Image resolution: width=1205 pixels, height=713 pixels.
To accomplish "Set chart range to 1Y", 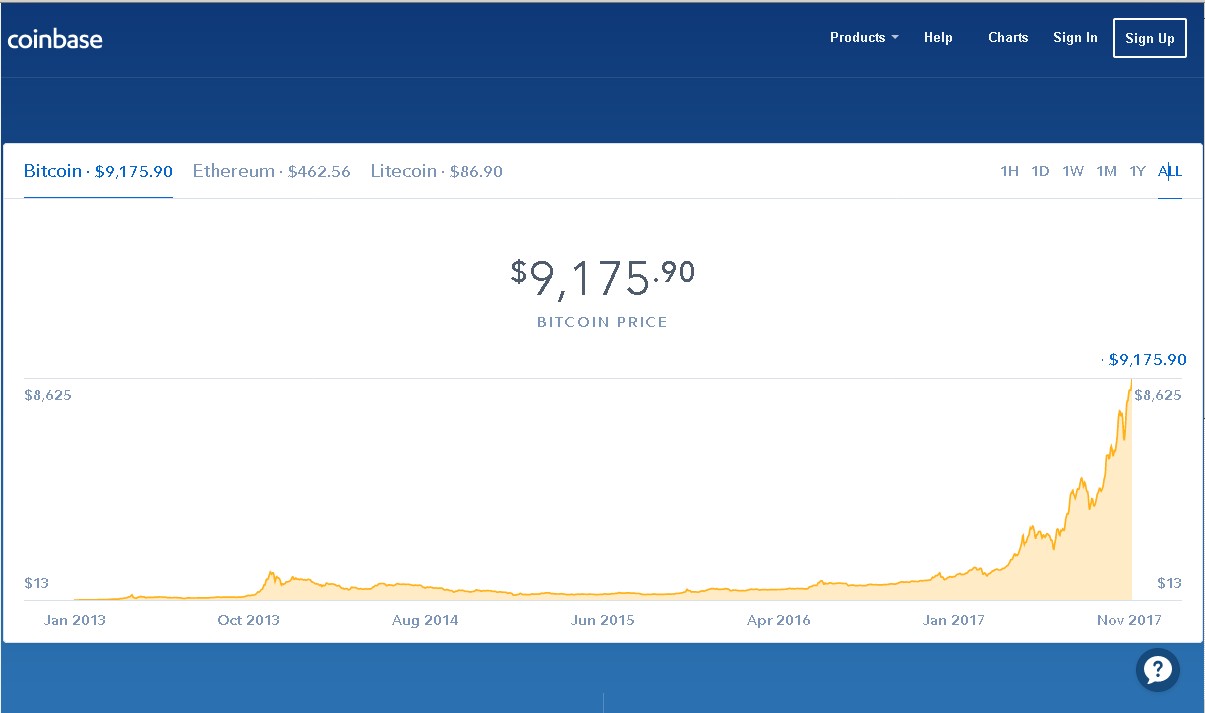I will point(1137,171).
